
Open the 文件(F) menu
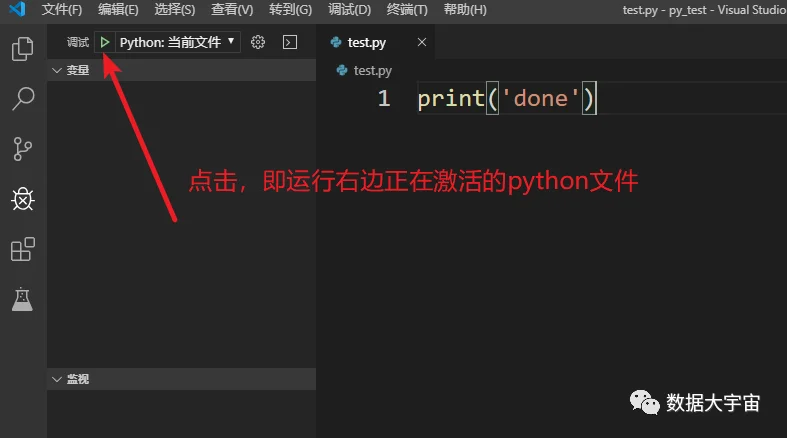[62, 10]
